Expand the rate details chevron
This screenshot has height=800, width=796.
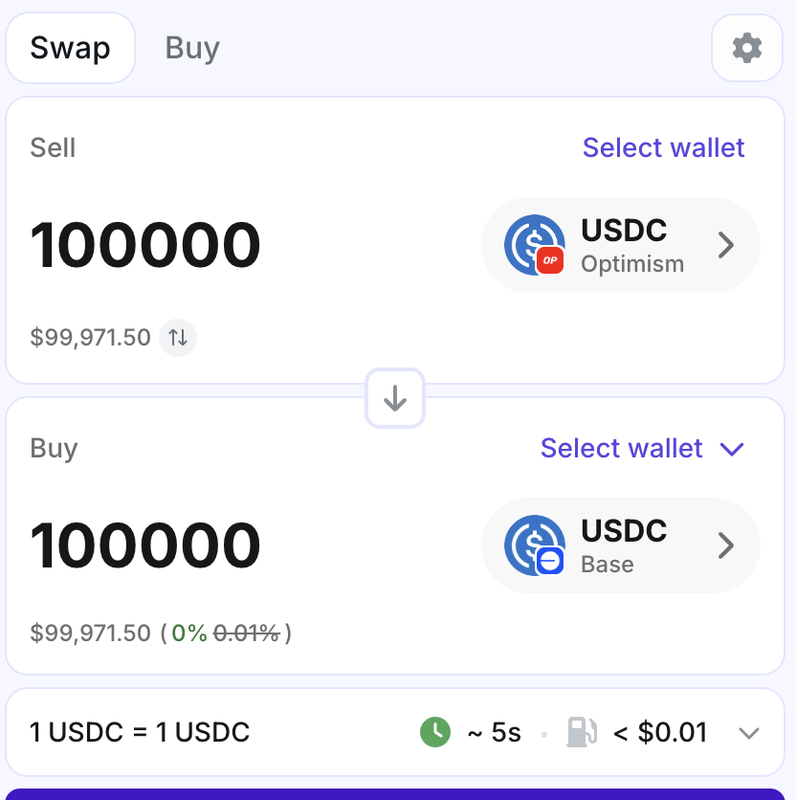pos(749,733)
